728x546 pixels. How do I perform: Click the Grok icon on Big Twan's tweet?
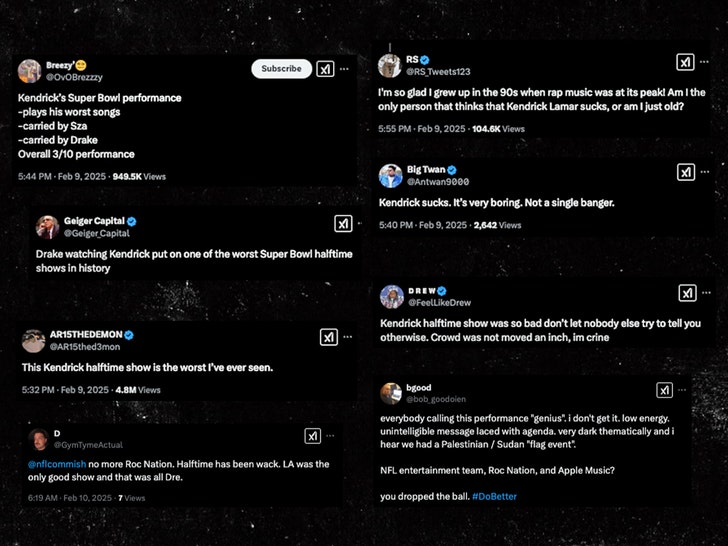[x=685, y=173]
